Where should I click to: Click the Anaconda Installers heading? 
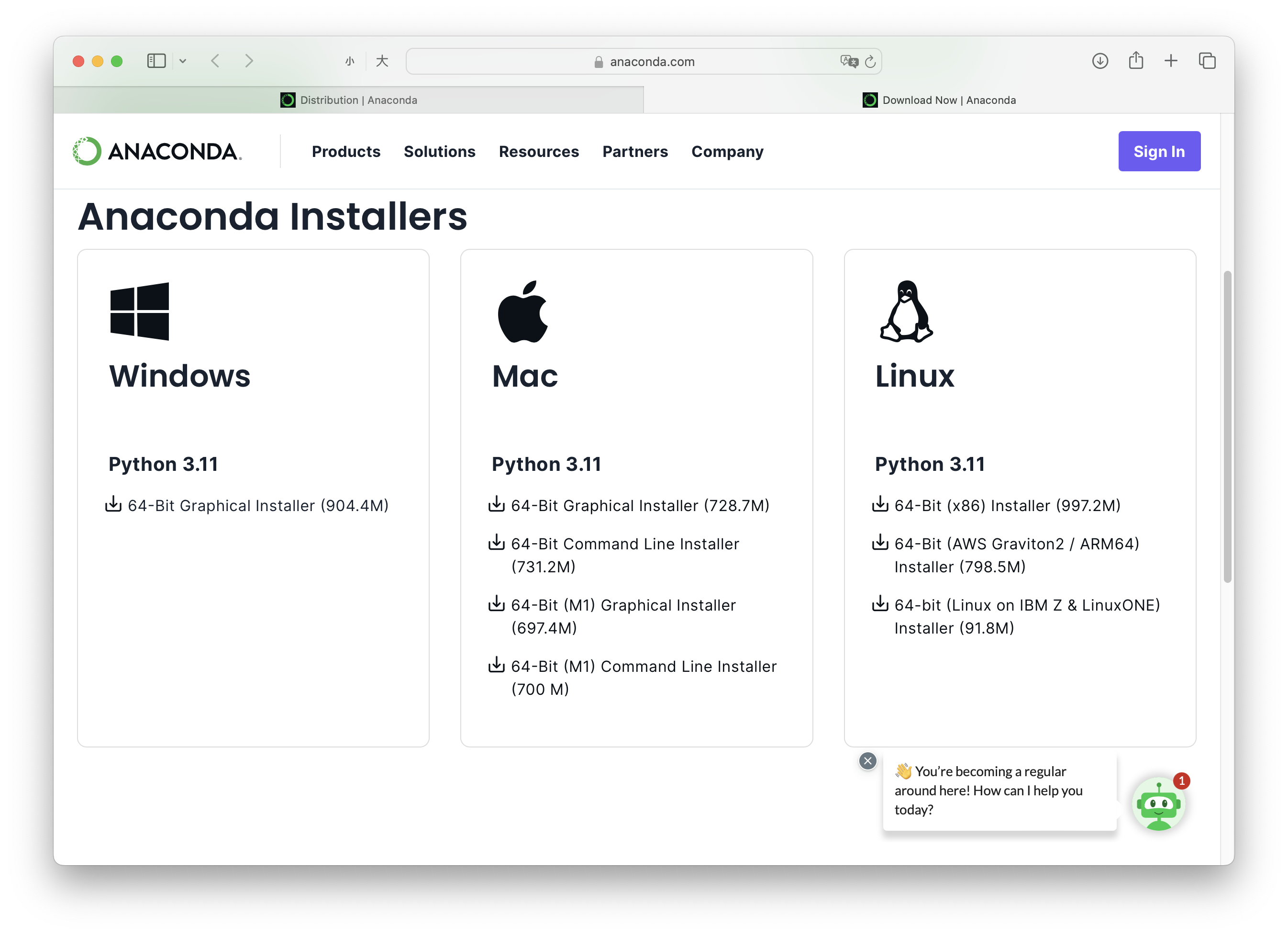273,217
